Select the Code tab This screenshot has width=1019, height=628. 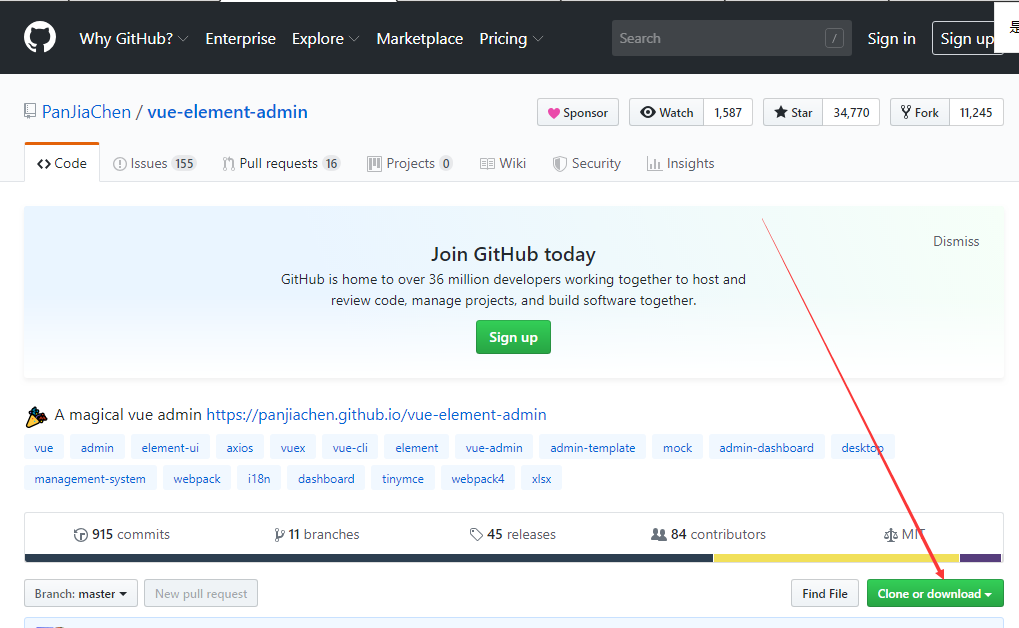click(x=62, y=163)
